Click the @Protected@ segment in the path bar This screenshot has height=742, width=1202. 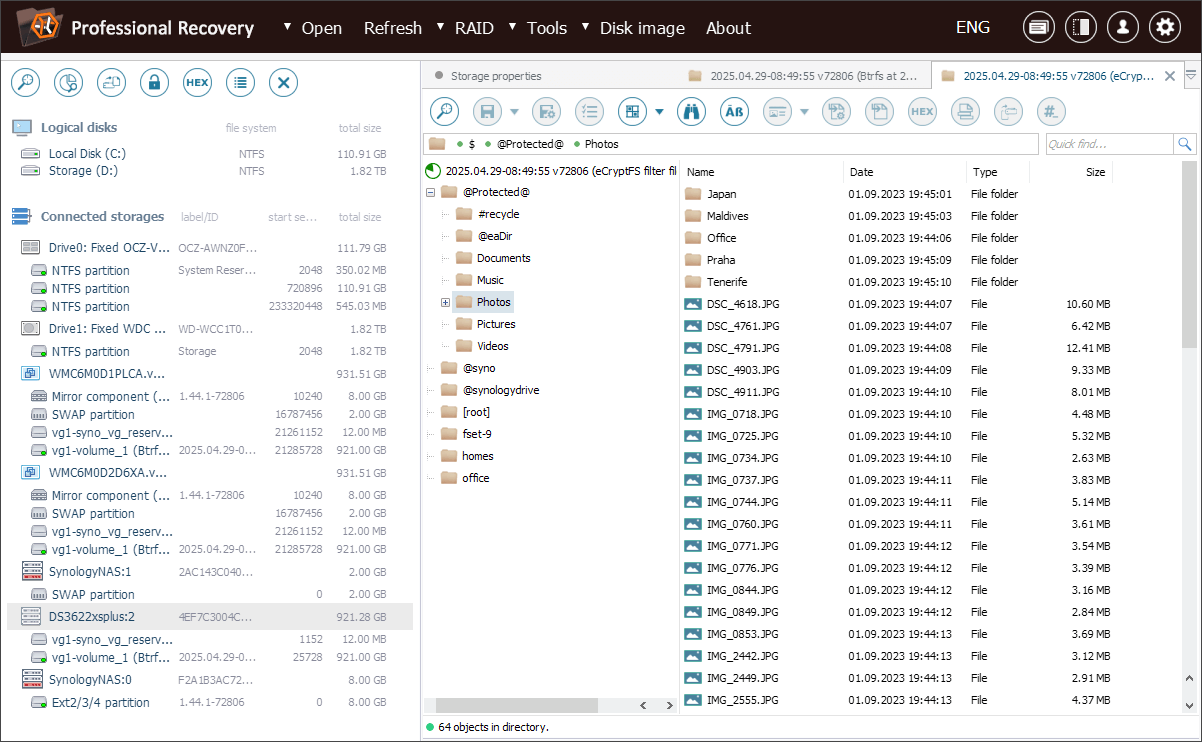point(530,144)
